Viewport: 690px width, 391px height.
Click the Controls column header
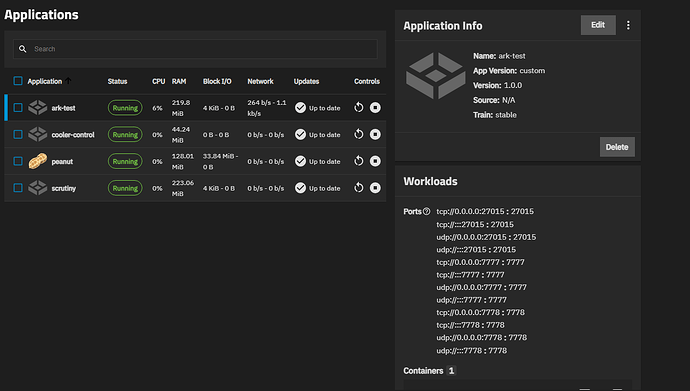(x=367, y=81)
